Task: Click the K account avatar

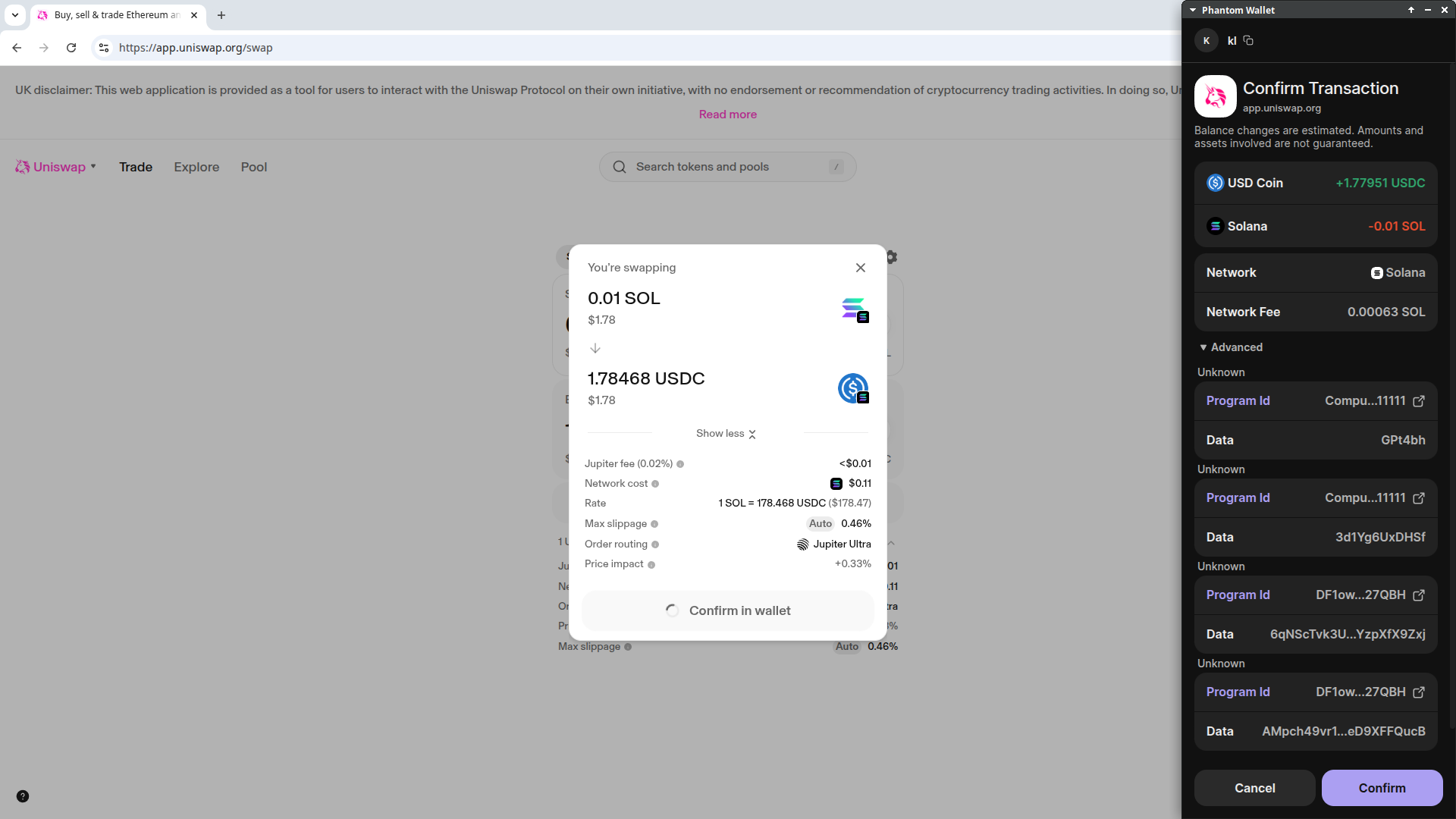Action: 1206,40
